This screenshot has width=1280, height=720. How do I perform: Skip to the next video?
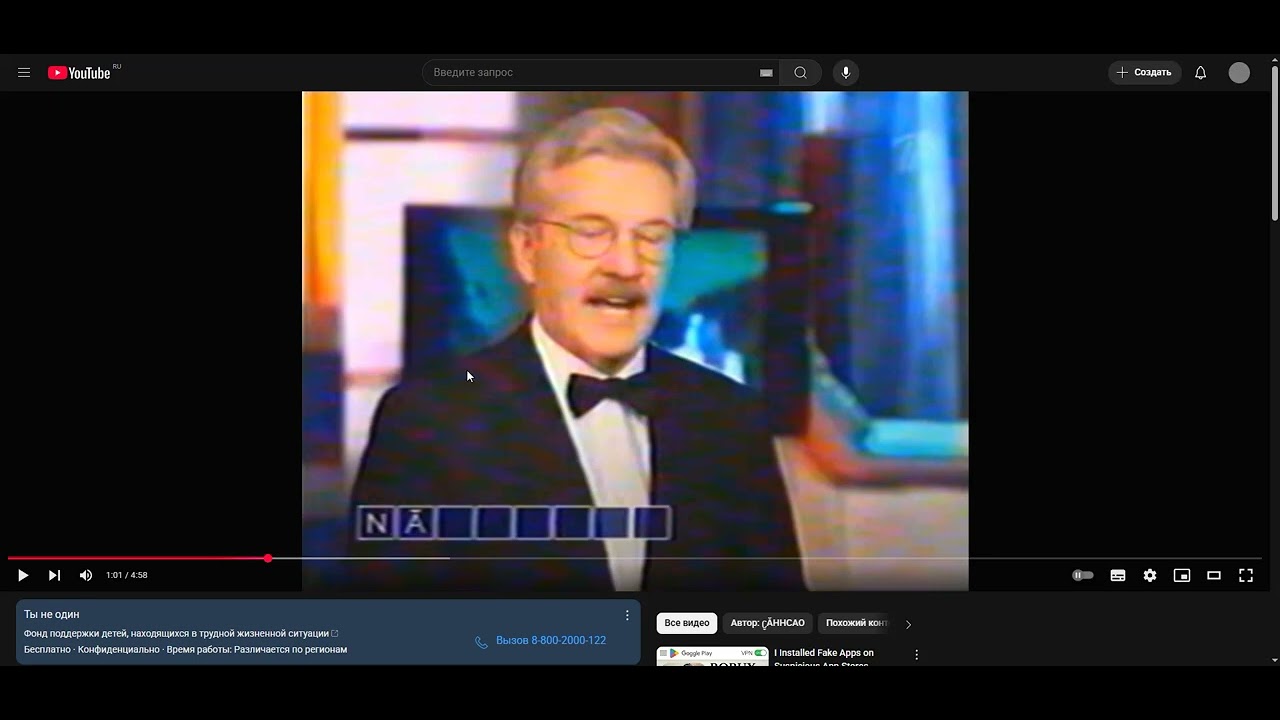[x=54, y=575]
